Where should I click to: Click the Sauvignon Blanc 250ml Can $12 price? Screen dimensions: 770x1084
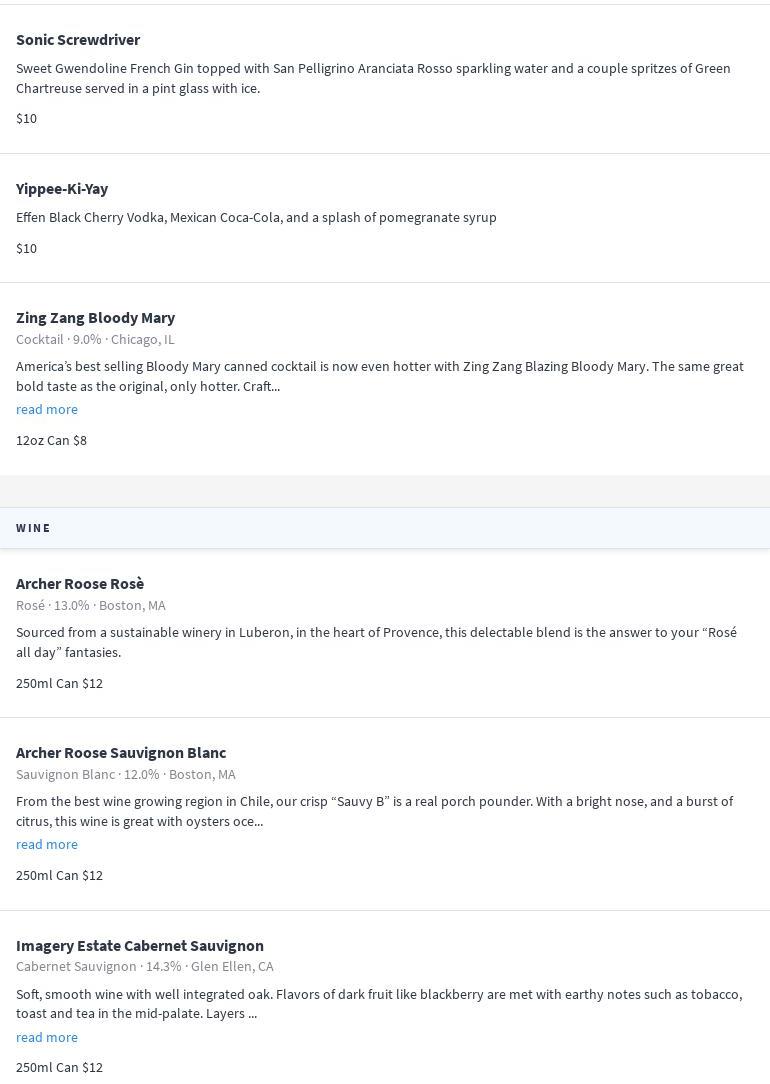tap(59, 875)
